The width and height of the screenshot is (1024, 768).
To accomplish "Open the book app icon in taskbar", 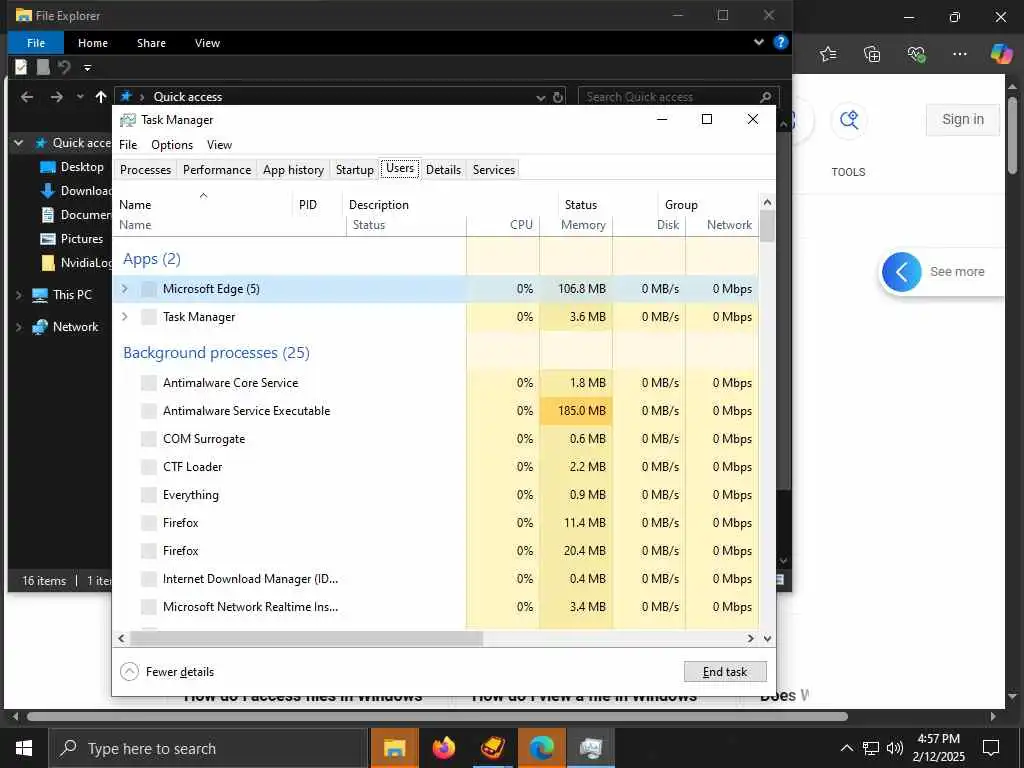I will point(492,748).
